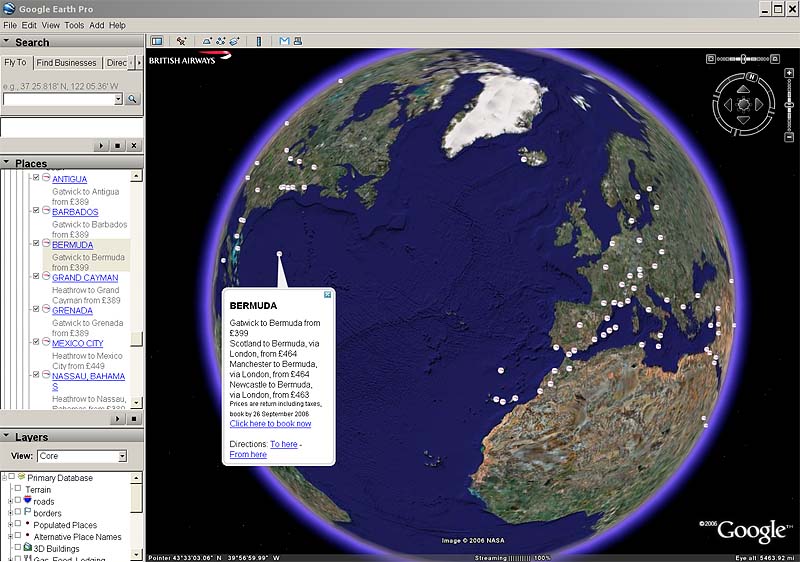Click the zoom in plus button
The image size is (800, 562).
pos(789,73)
